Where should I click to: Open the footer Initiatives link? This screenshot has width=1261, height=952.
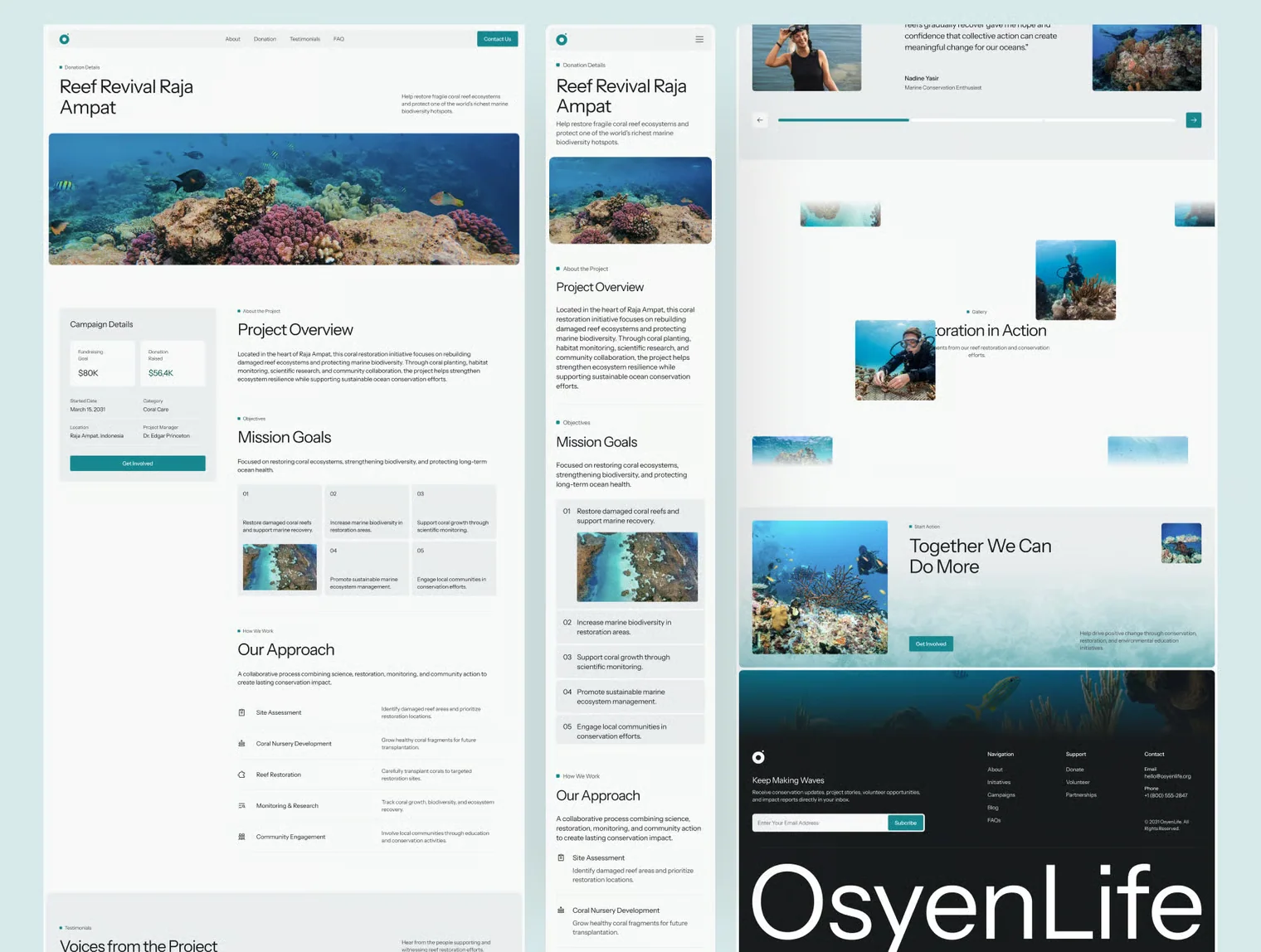(x=999, y=782)
